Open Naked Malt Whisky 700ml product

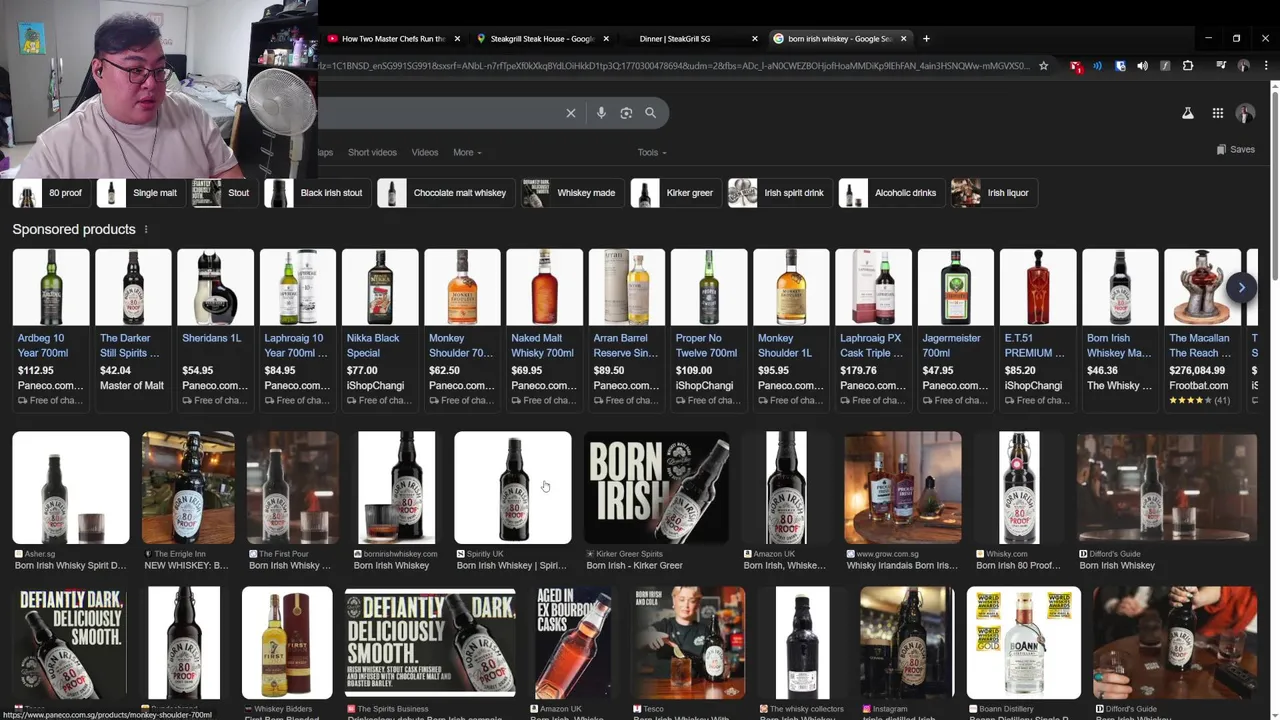[x=544, y=329]
